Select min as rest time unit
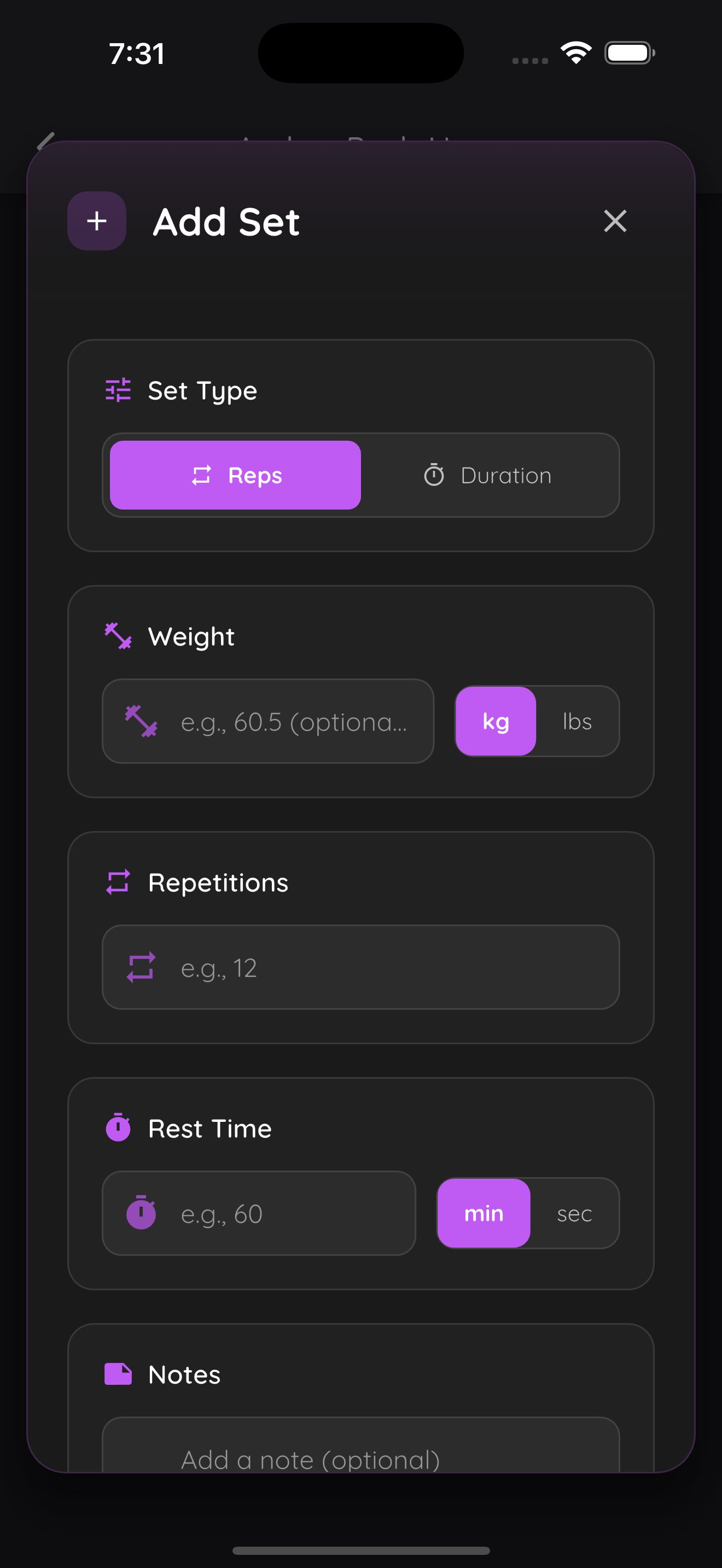Screen dimensions: 722x1568 pos(484,1213)
